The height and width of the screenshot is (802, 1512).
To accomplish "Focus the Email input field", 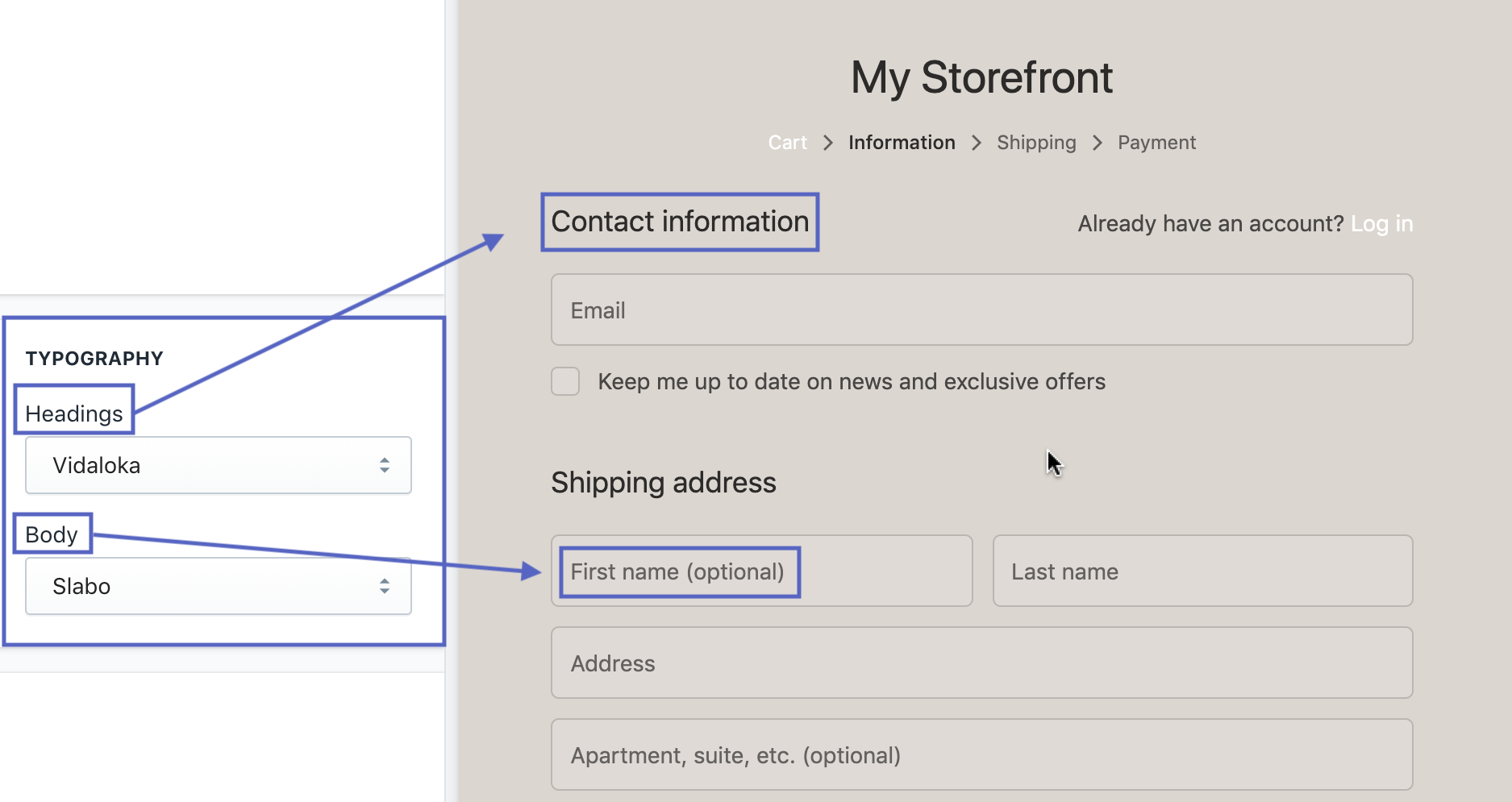I will [x=981, y=310].
